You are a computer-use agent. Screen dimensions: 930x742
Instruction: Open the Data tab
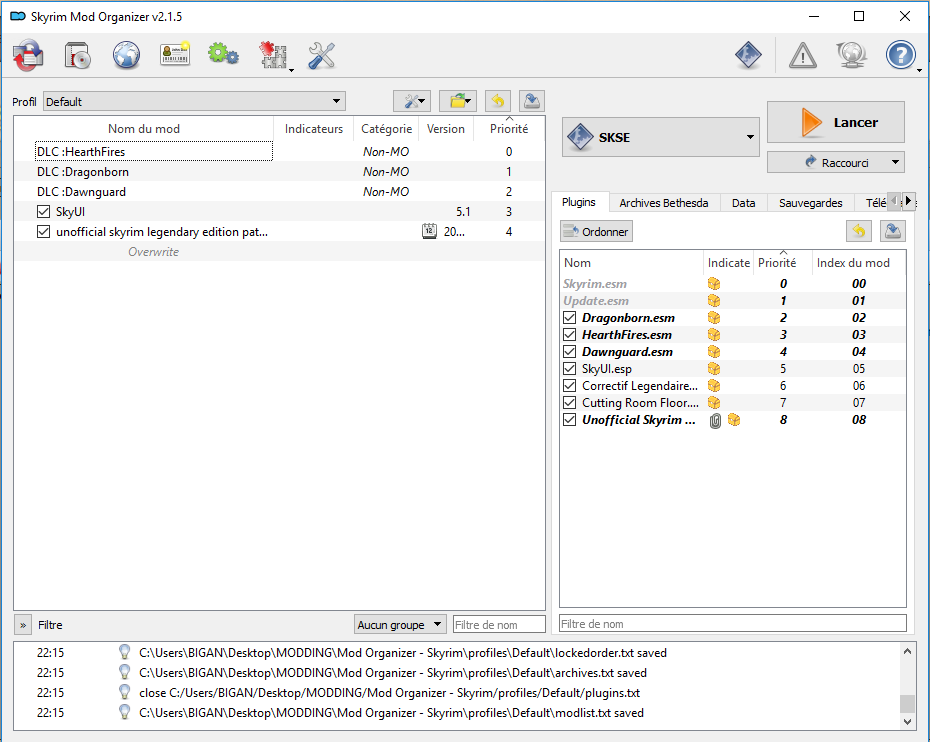tap(743, 203)
